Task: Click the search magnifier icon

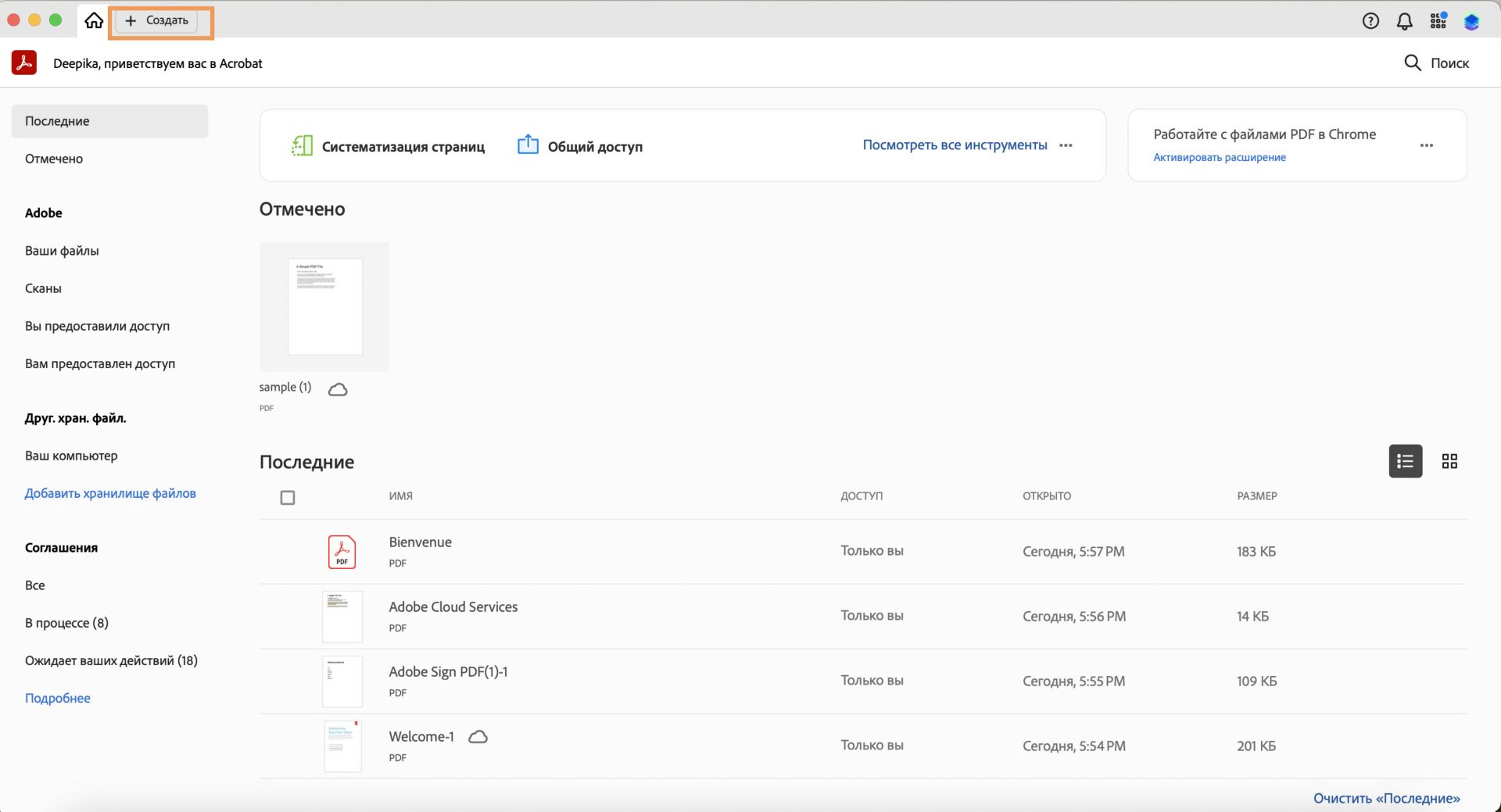Action: coord(1412,63)
